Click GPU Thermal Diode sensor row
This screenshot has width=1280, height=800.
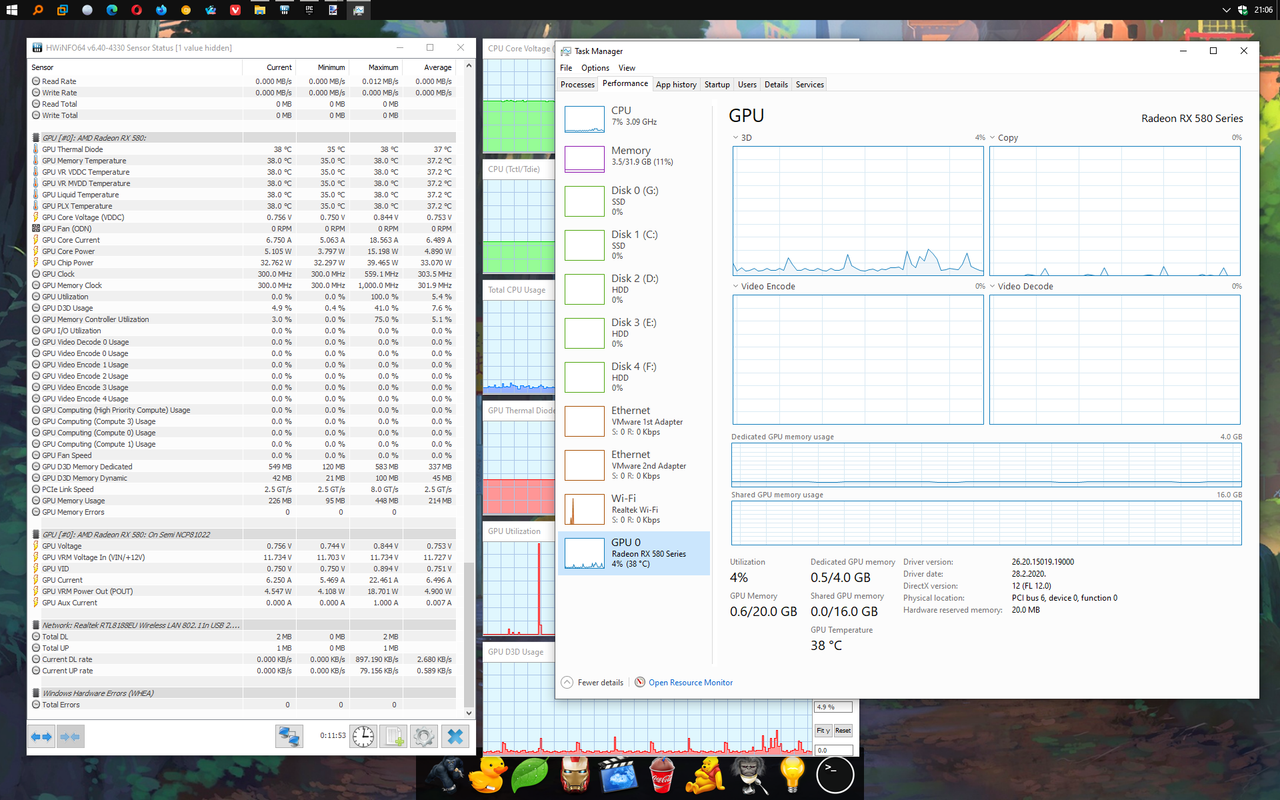pyautogui.click(x=242, y=149)
